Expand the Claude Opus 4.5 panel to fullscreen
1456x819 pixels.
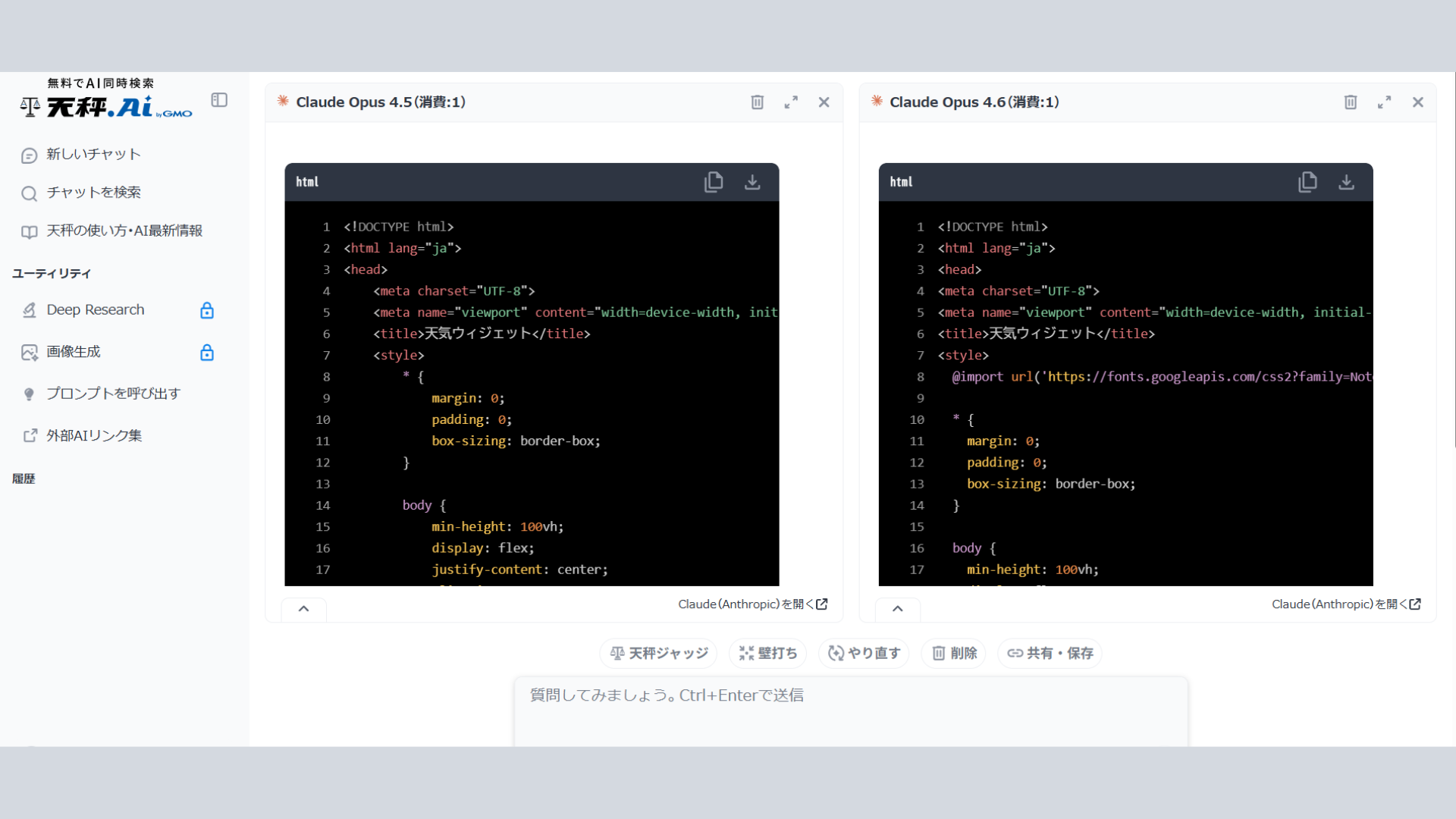coord(791,102)
